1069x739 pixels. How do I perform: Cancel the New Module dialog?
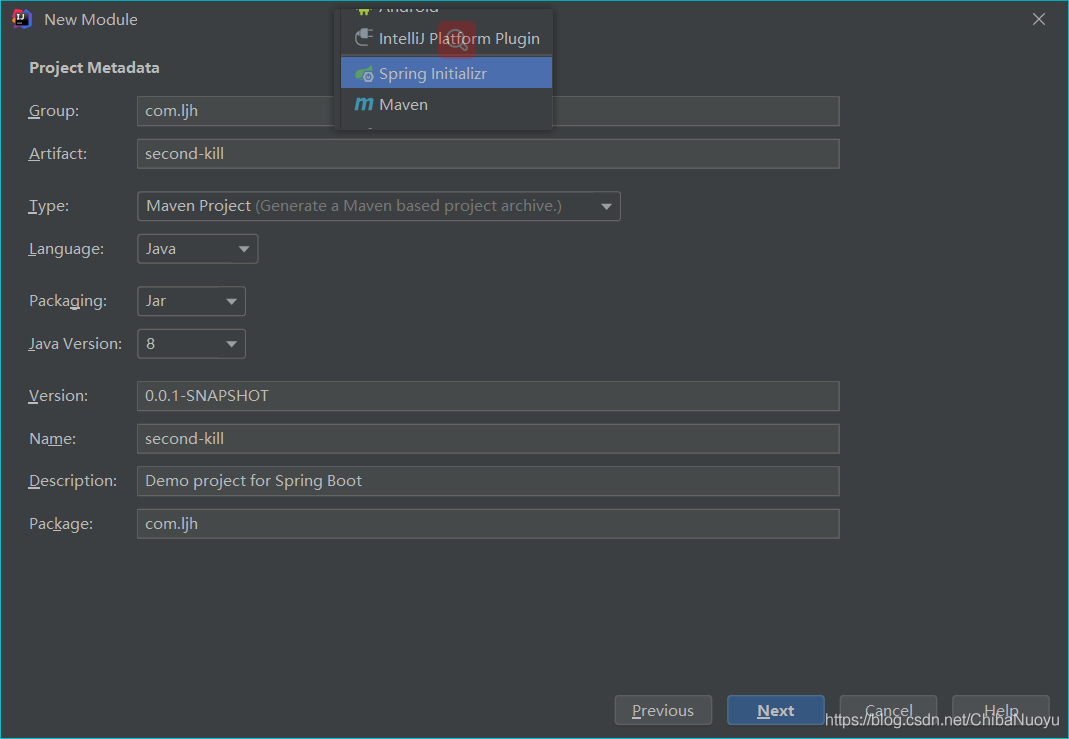click(888, 710)
